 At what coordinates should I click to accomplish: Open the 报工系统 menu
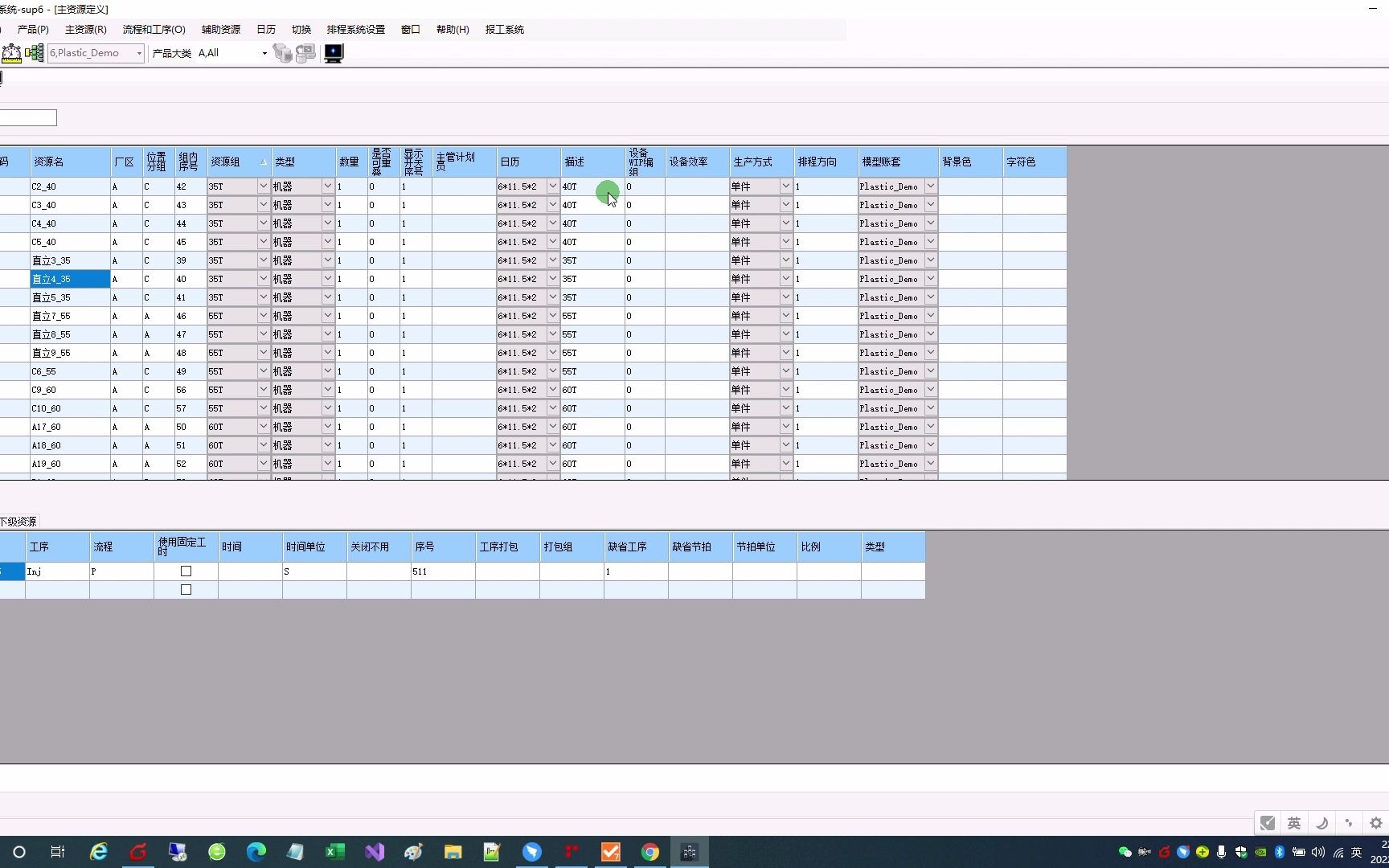[x=505, y=30]
